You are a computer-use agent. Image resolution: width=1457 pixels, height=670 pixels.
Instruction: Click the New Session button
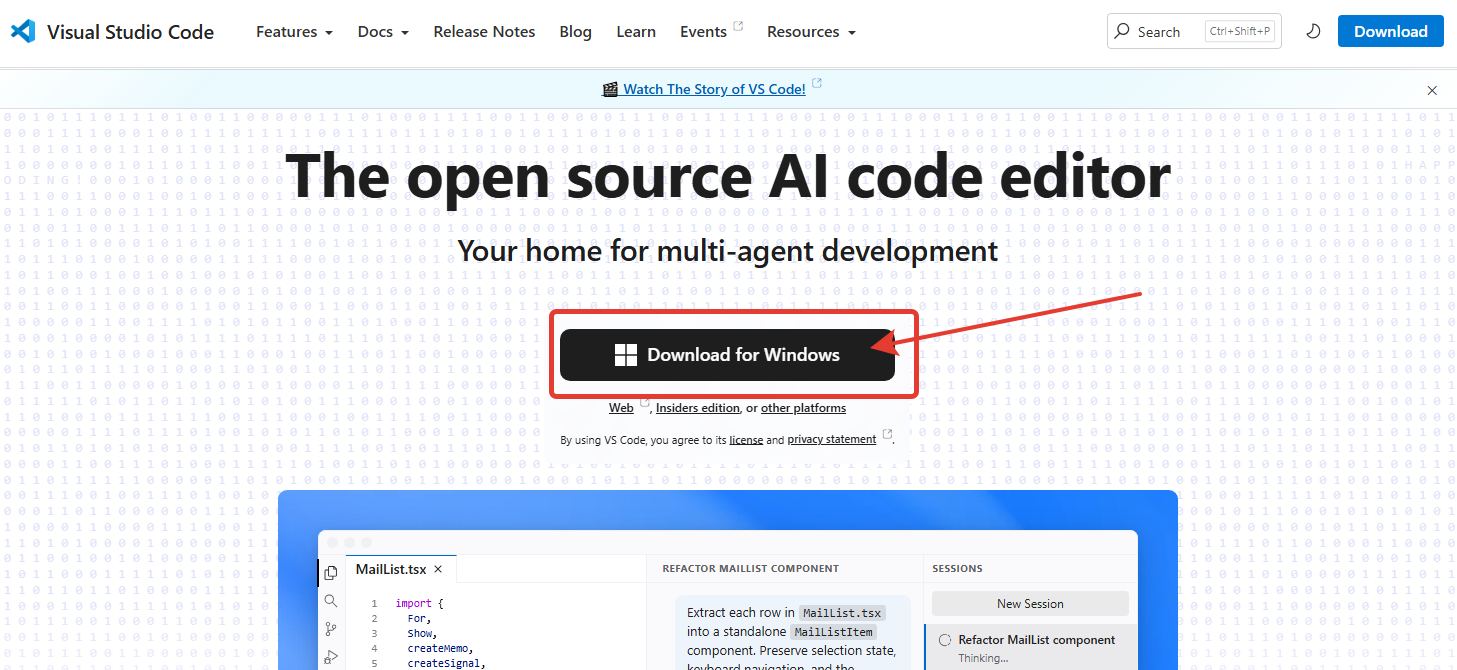(1030, 604)
